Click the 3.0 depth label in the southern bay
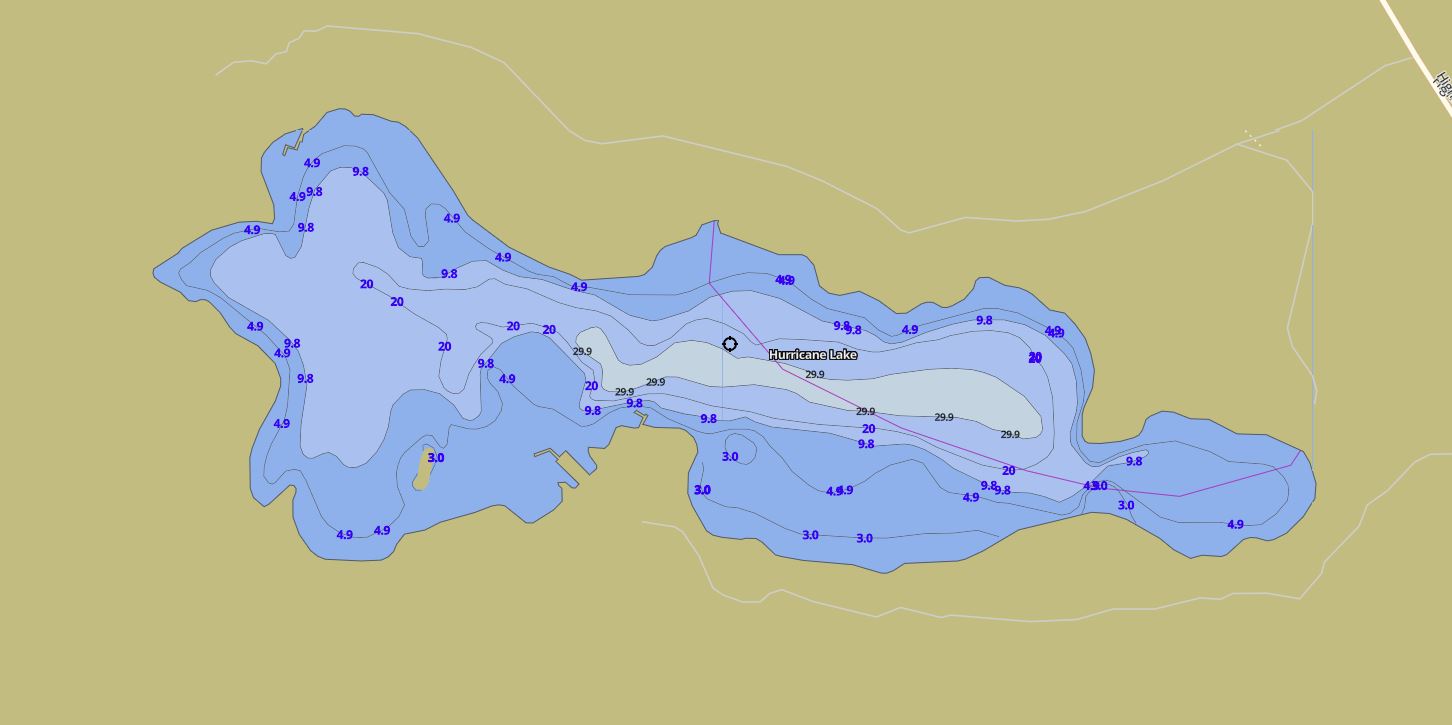The image size is (1452, 725). (808, 535)
